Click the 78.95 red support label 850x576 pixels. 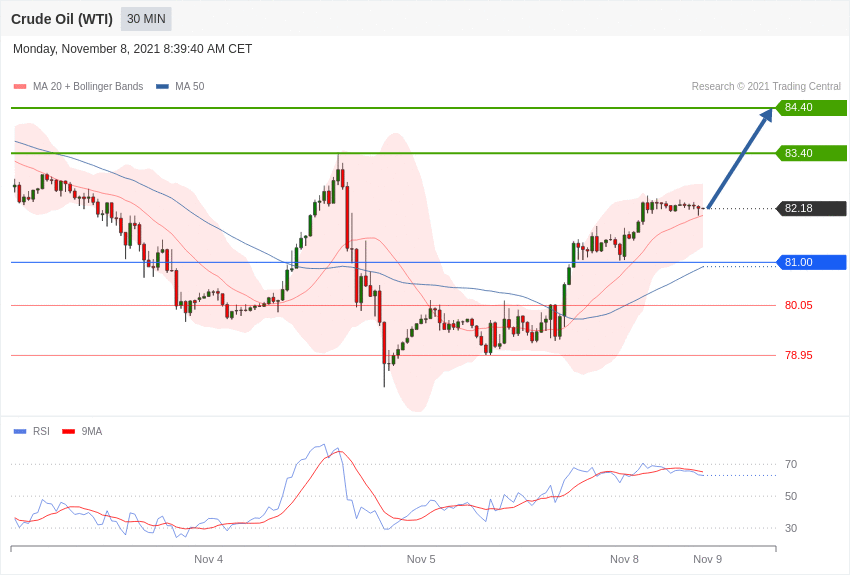point(799,355)
